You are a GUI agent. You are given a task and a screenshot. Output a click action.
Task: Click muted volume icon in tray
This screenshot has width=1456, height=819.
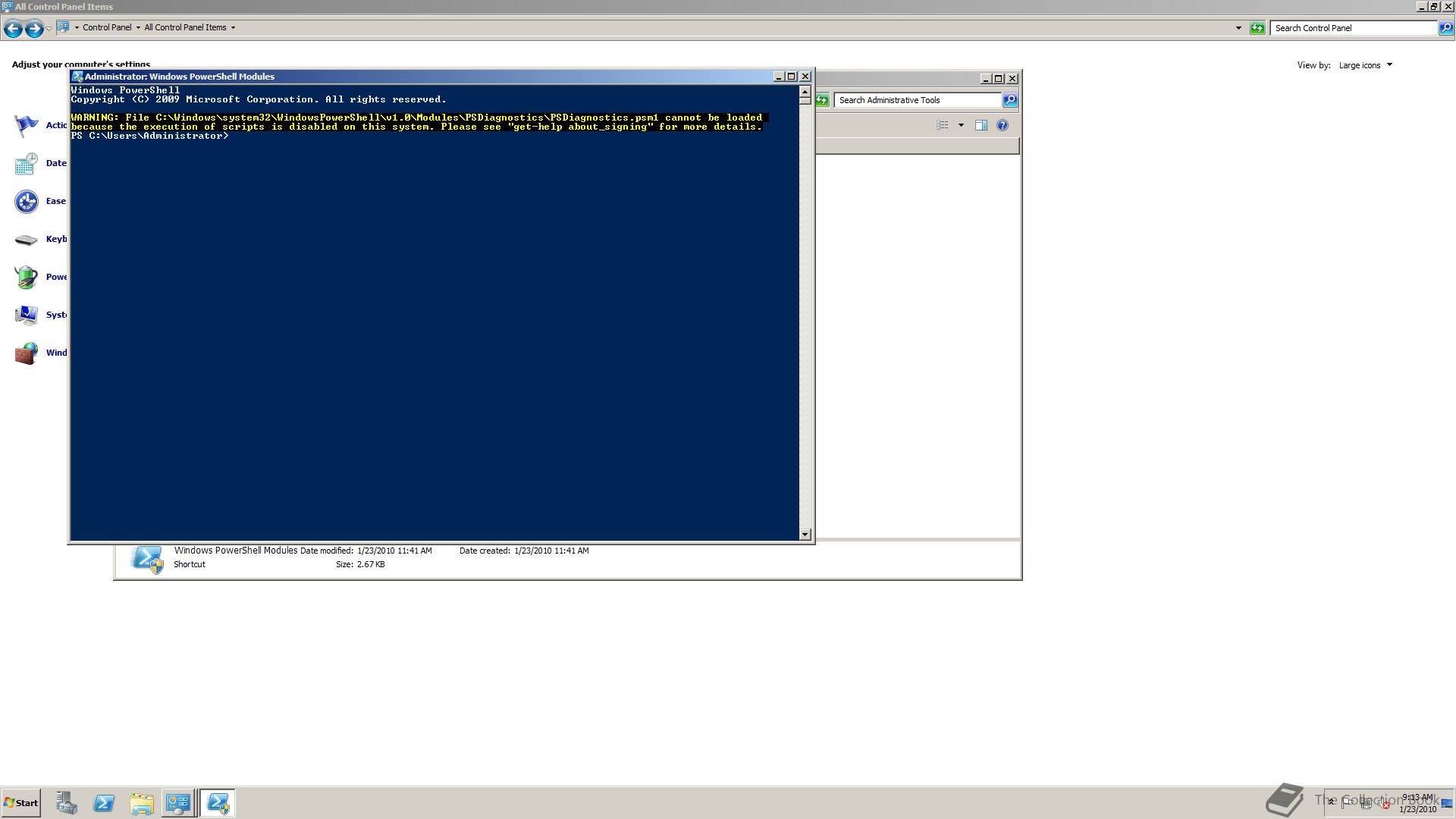1385,804
